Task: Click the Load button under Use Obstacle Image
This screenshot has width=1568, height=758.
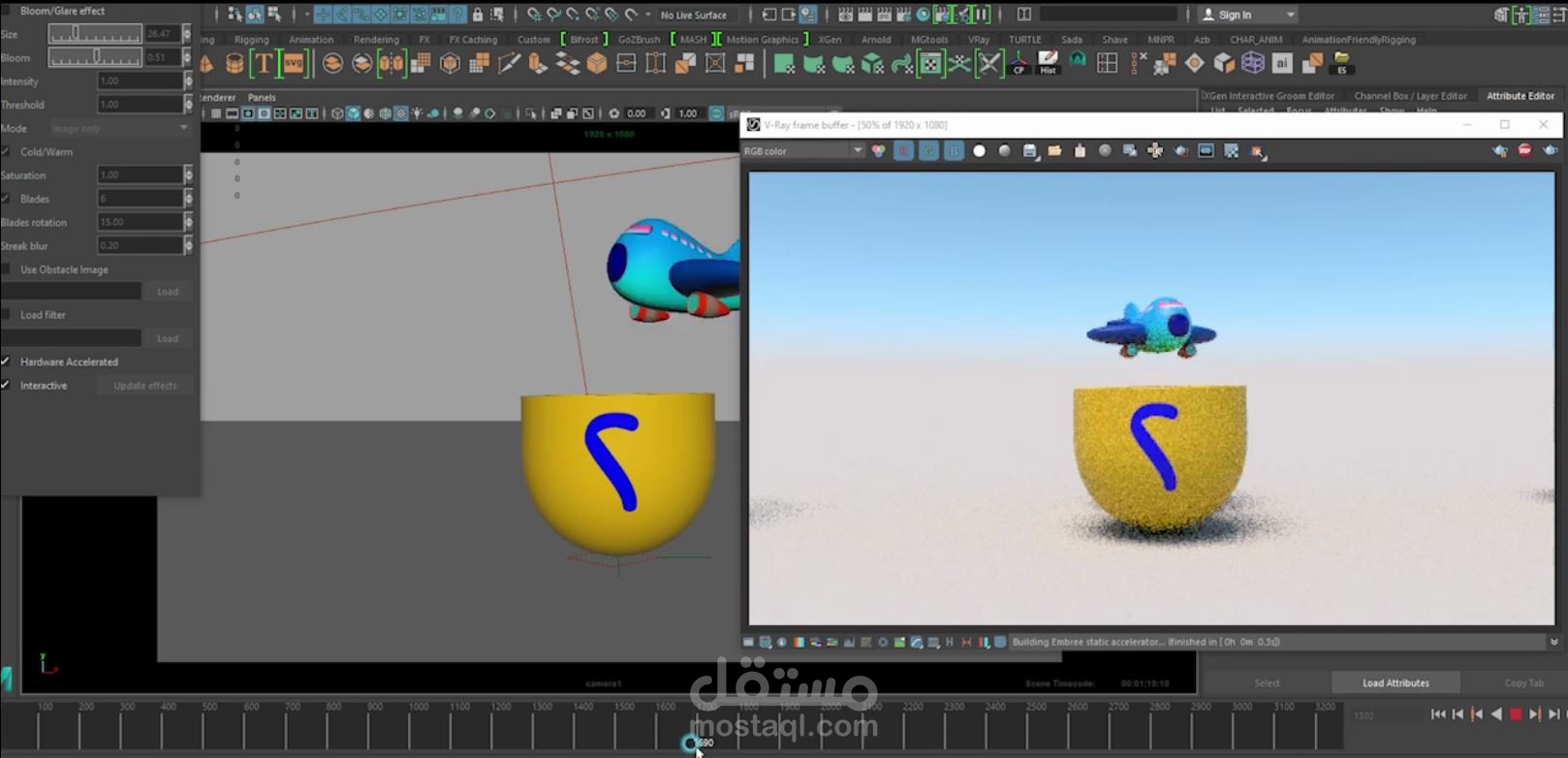Action: point(168,292)
